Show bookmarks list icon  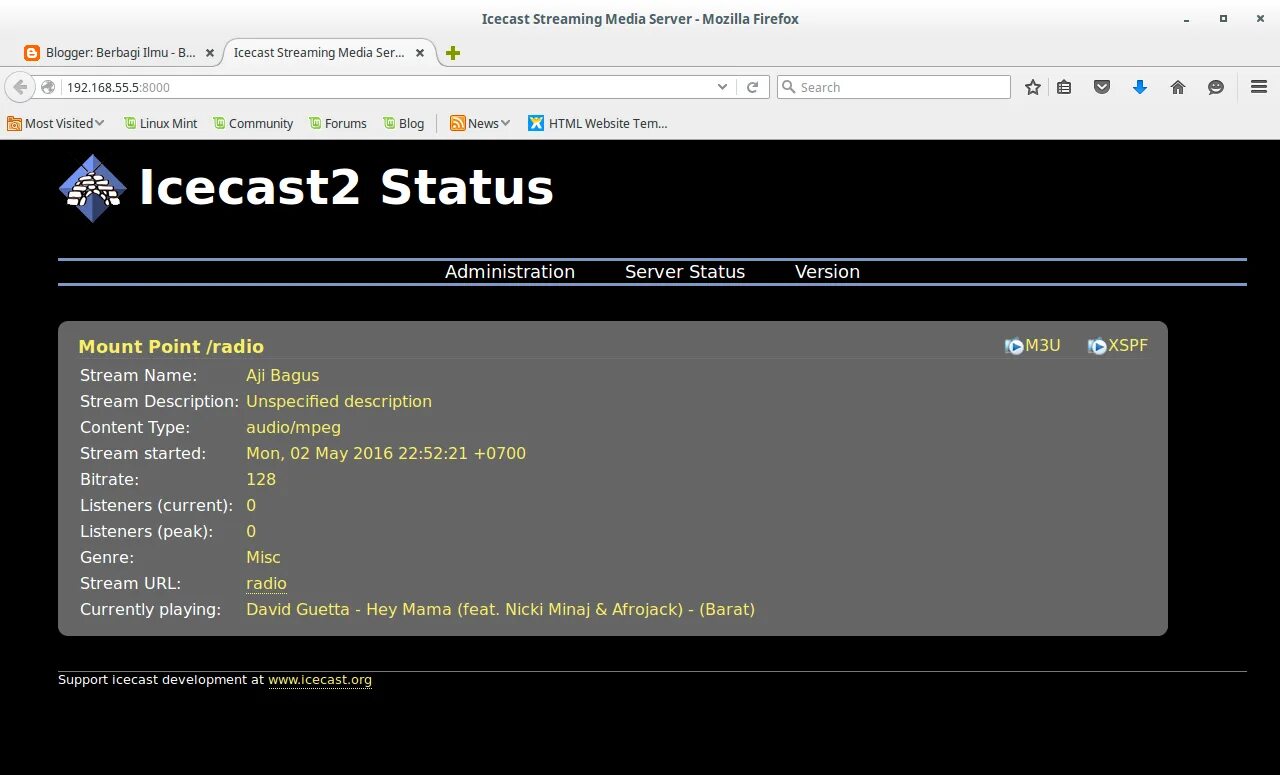(1064, 87)
